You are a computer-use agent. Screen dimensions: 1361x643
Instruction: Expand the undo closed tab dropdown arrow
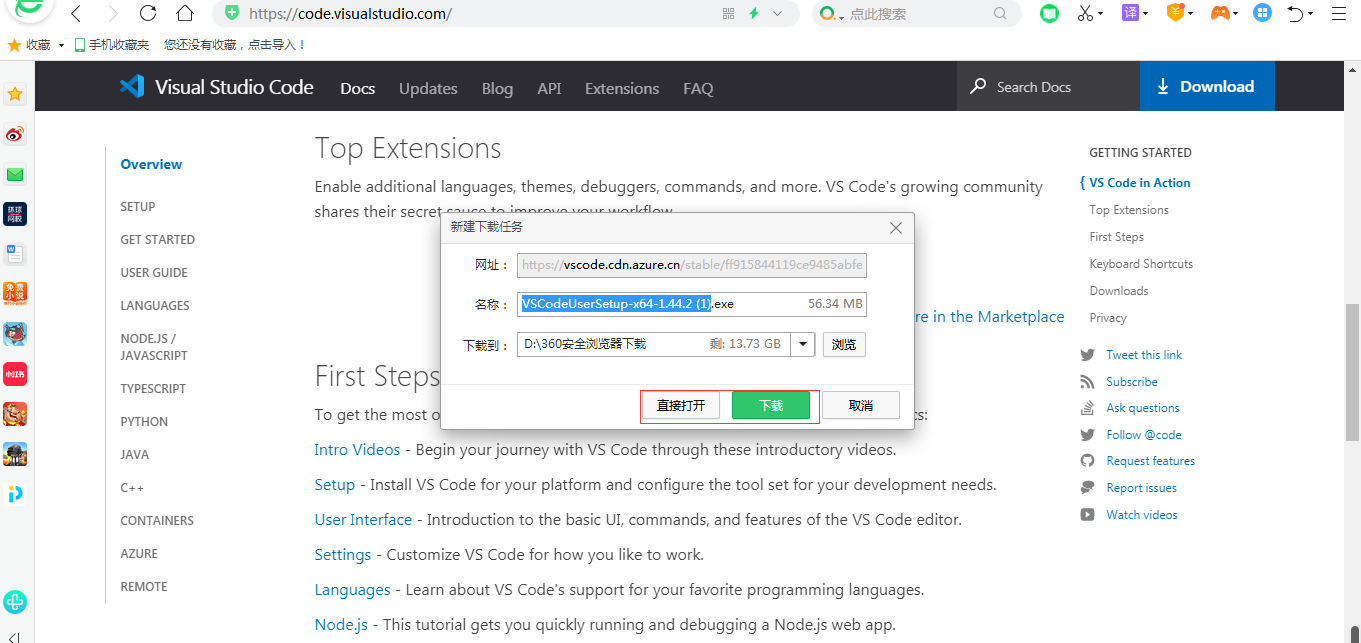point(1311,14)
